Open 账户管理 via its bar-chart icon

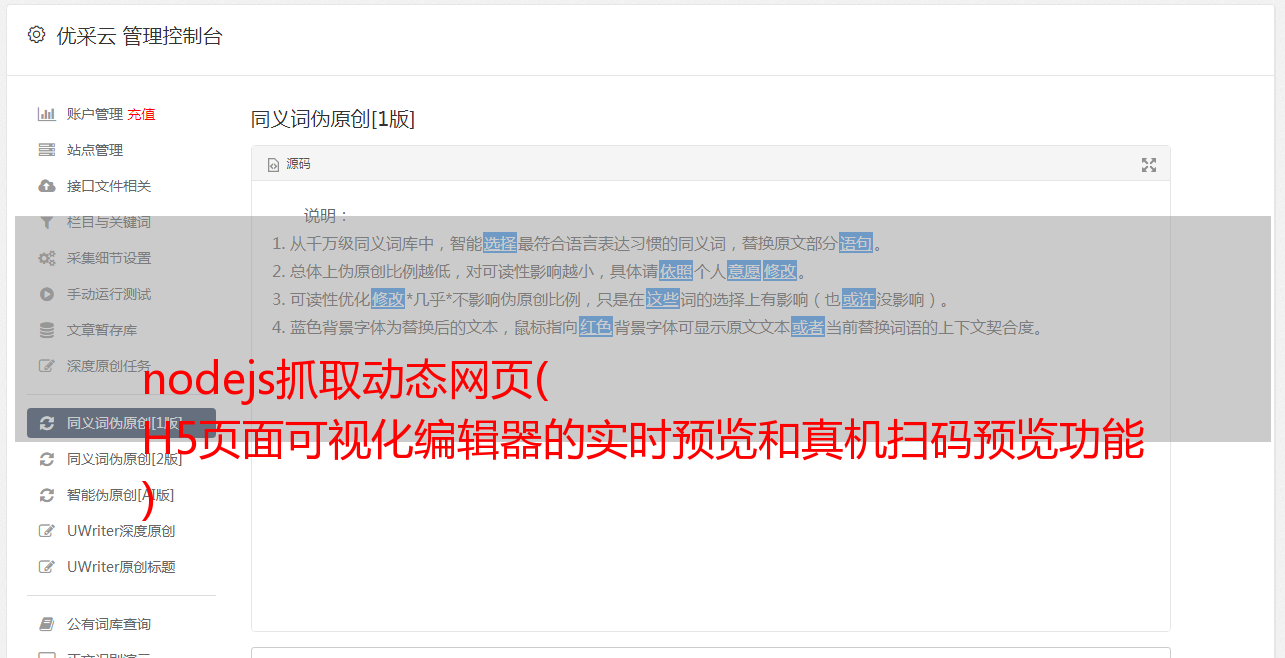pyautogui.click(x=46, y=114)
